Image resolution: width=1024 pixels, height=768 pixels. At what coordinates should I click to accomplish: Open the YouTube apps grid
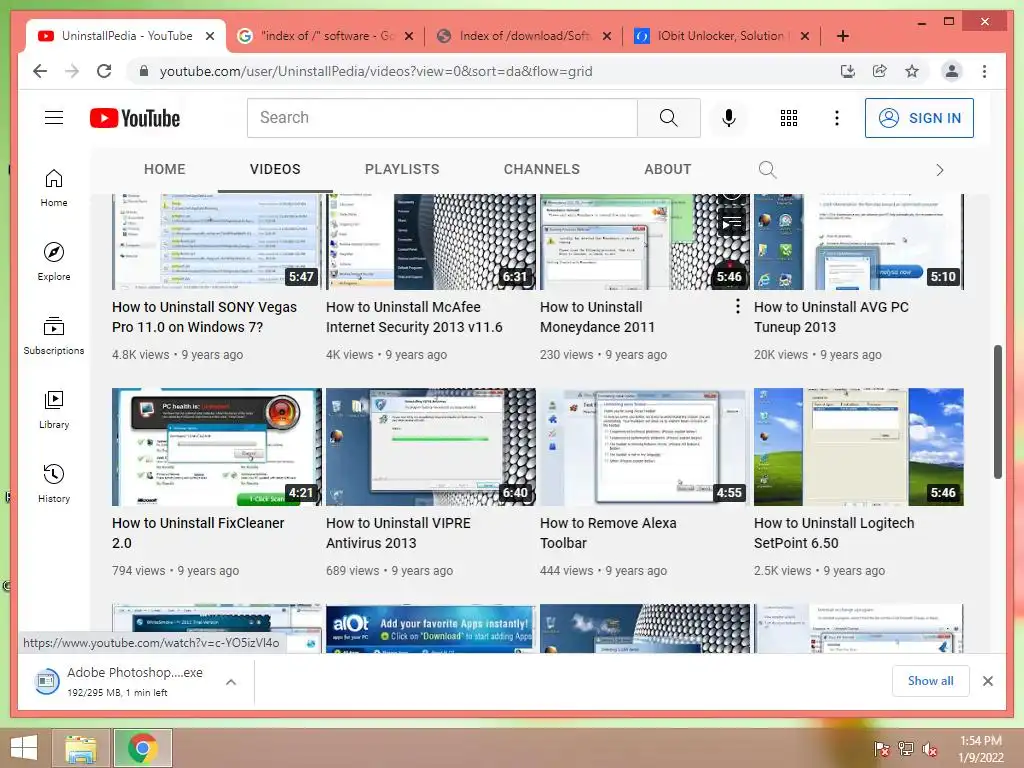coord(788,118)
